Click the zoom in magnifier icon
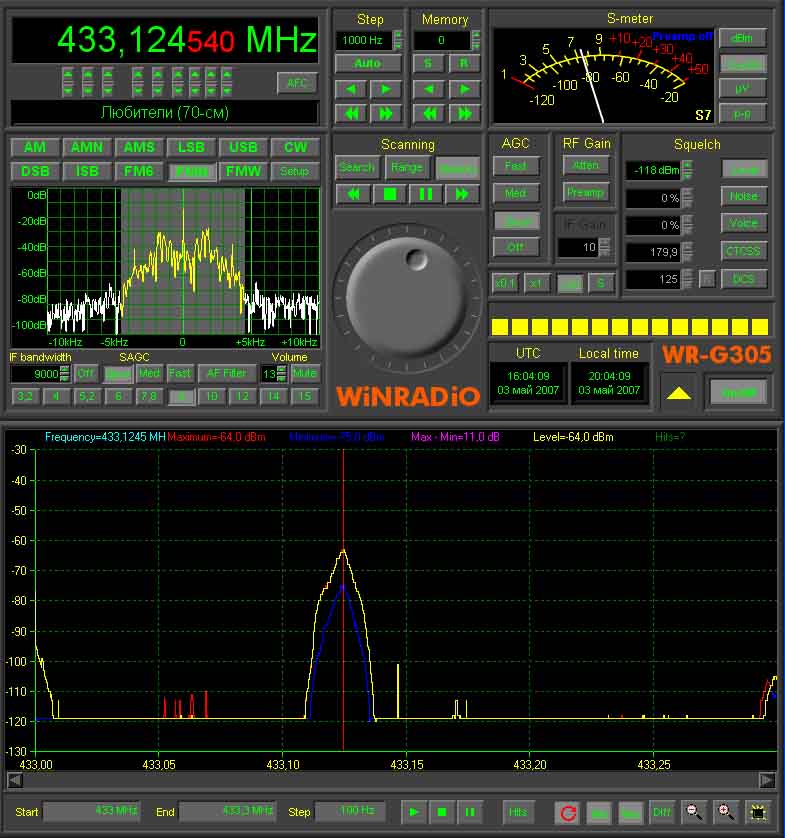This screenshot has width=785, height=838. pos(726,812)
